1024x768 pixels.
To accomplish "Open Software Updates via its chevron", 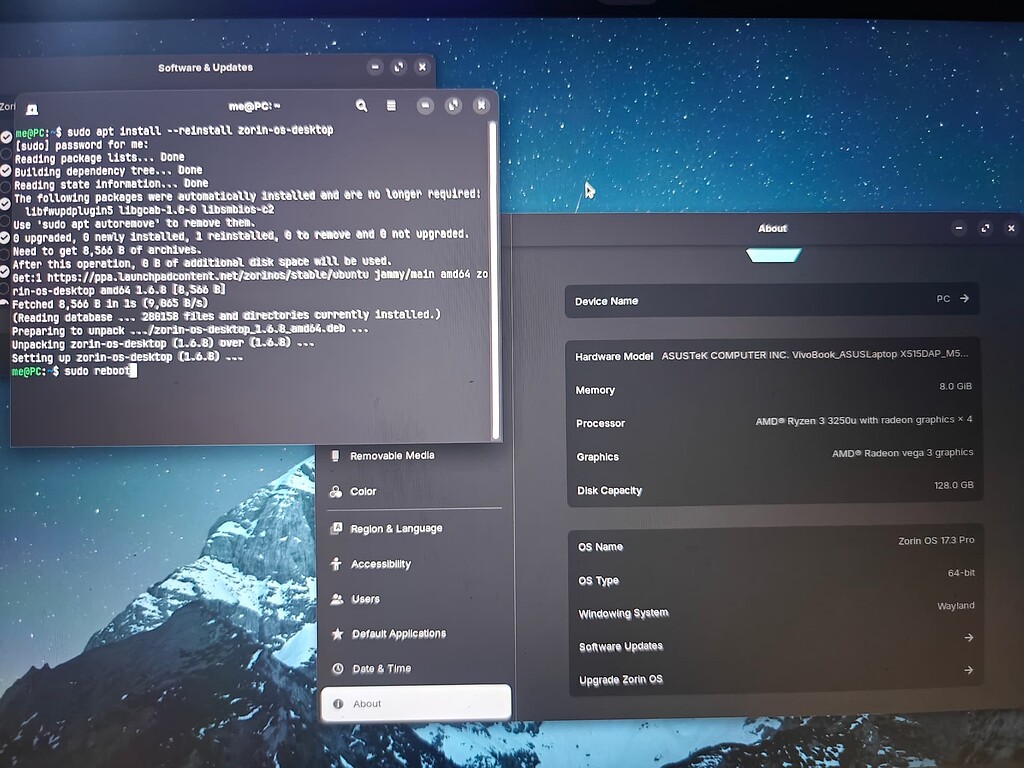I will click(966, 637).
